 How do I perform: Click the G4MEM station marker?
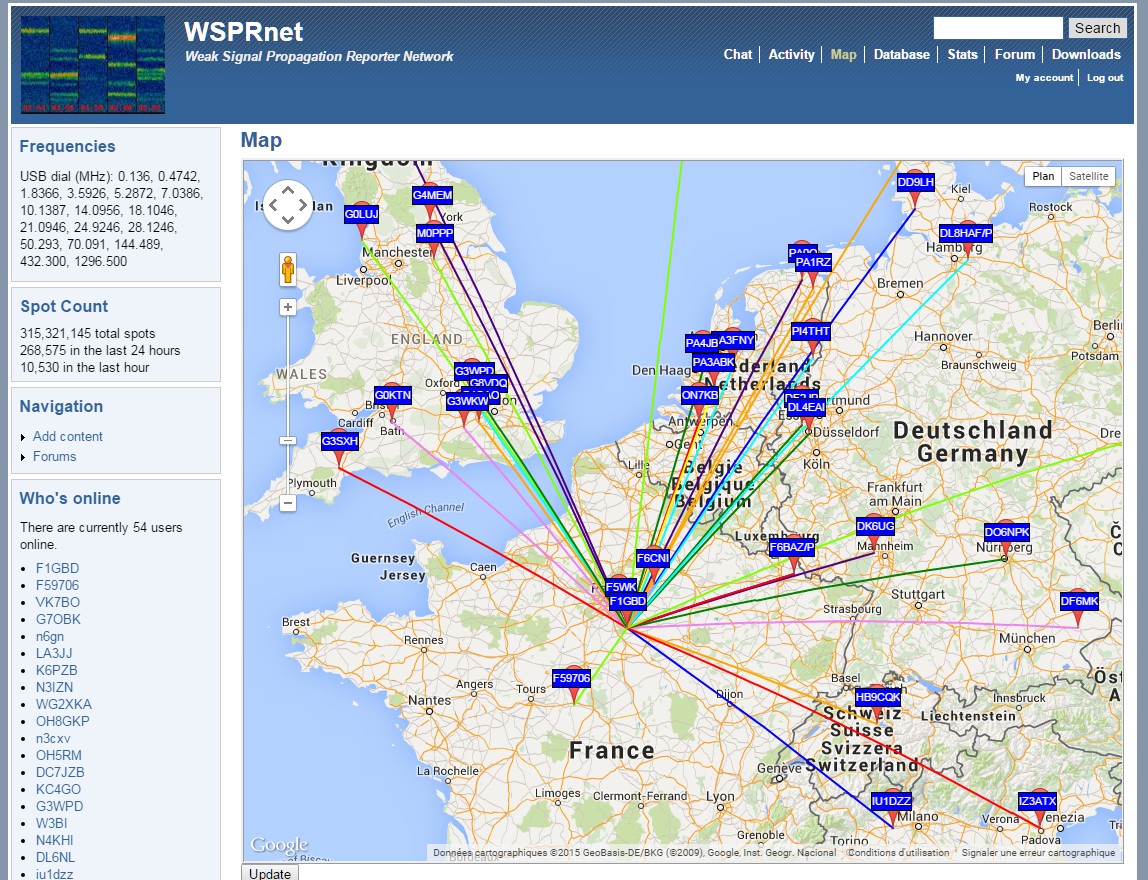pyautogui.click(x=432, y=195)
